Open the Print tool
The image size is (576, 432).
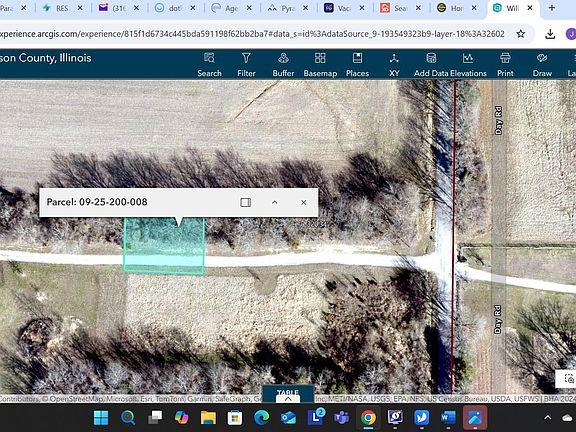(505, 65)
